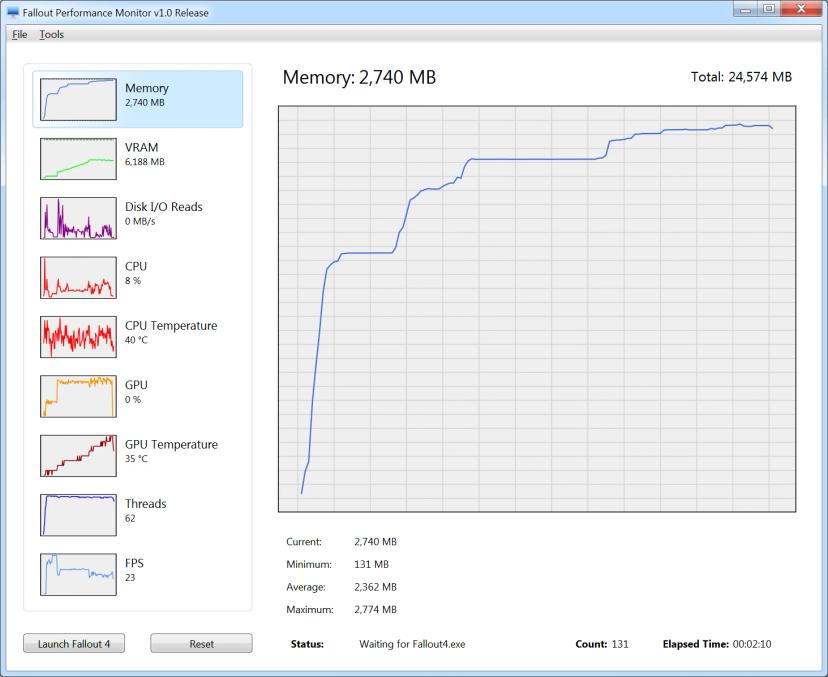
Task: Select the Disk I/O Reads graph thumbnail
Action: tap(78, 218)
